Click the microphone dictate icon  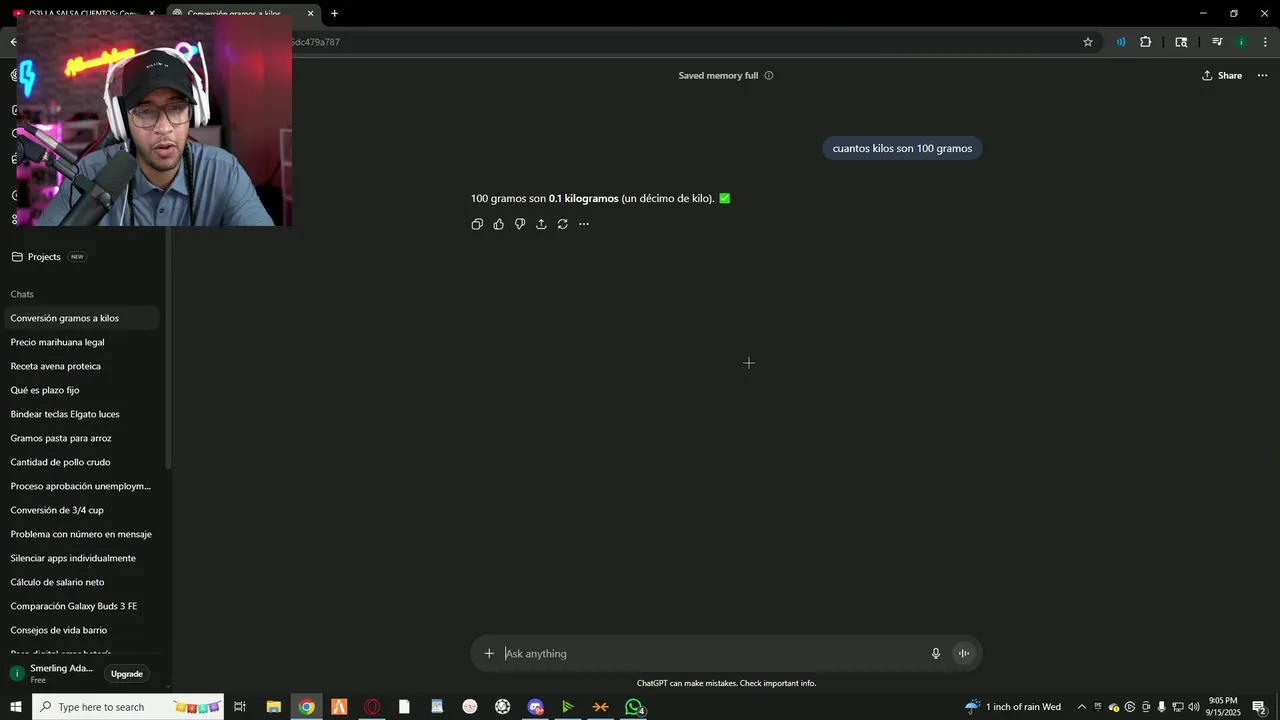click(936, 654)
